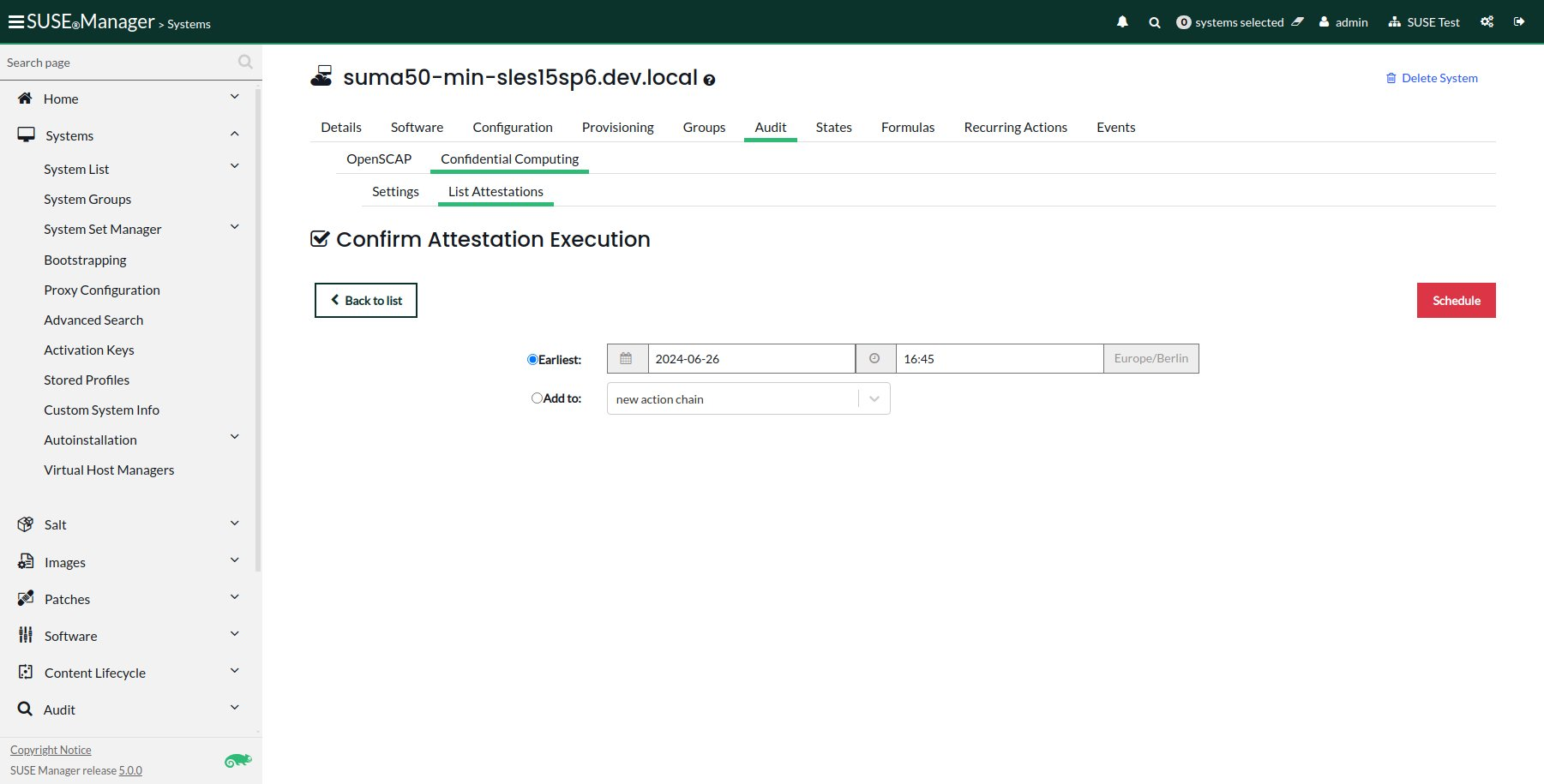Viewport: 1544px width, 784px height.
Task: Clear selected systems with eraser icon
Action: [x=1298, y=22]
